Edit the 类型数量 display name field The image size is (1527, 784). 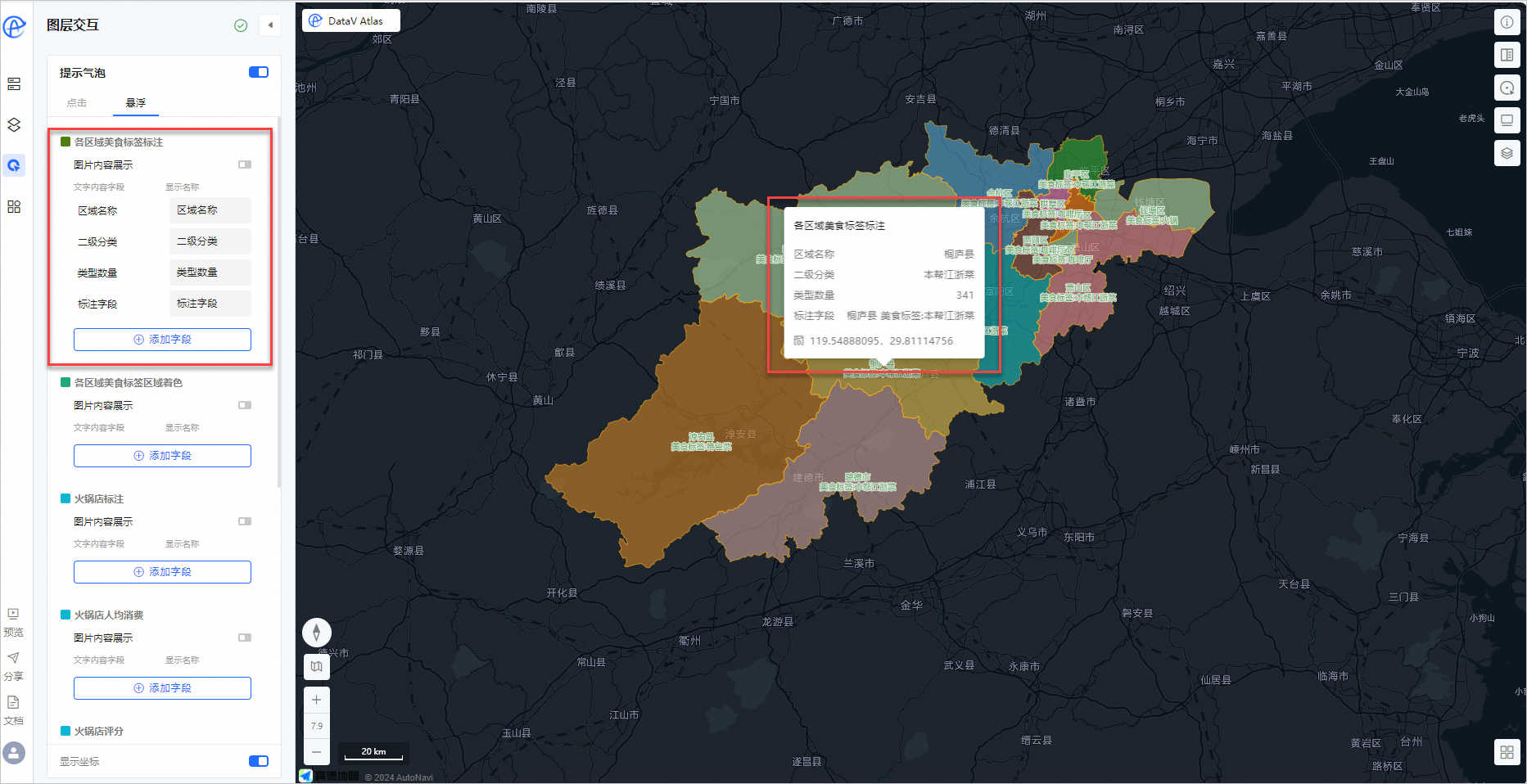[210, 273]
